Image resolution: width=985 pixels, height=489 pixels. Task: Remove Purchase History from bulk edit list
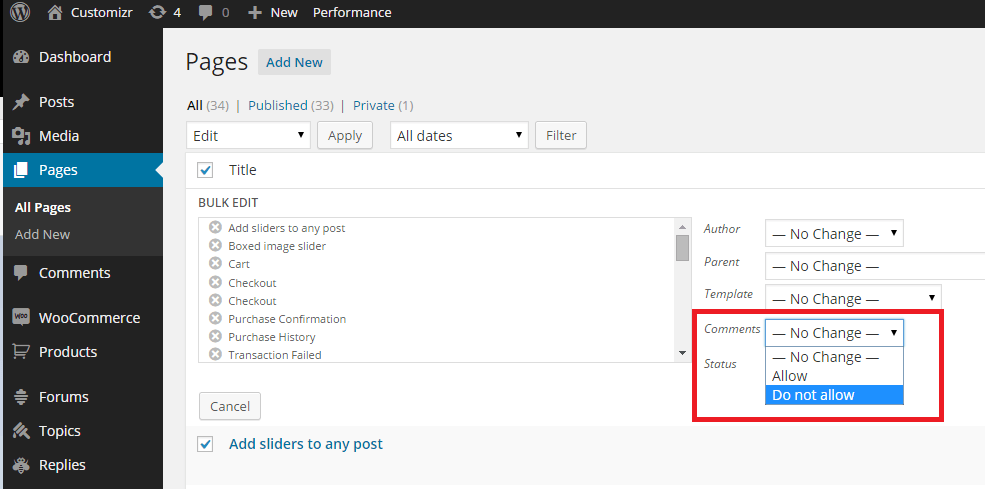(x=215, y=336)
